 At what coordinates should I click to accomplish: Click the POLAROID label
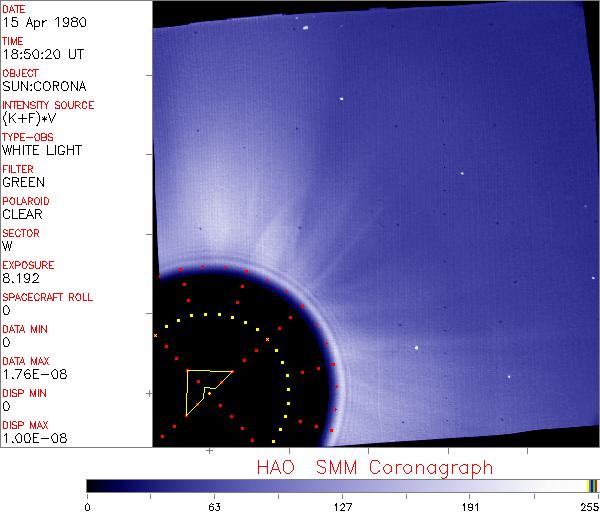[x=26, y=201]
